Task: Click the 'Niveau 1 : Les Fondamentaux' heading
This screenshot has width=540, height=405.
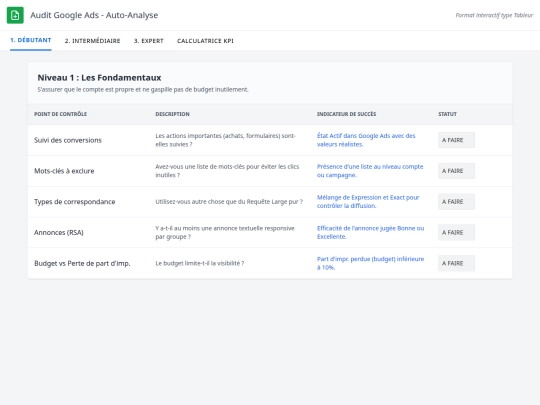Action: click(99, 78)
